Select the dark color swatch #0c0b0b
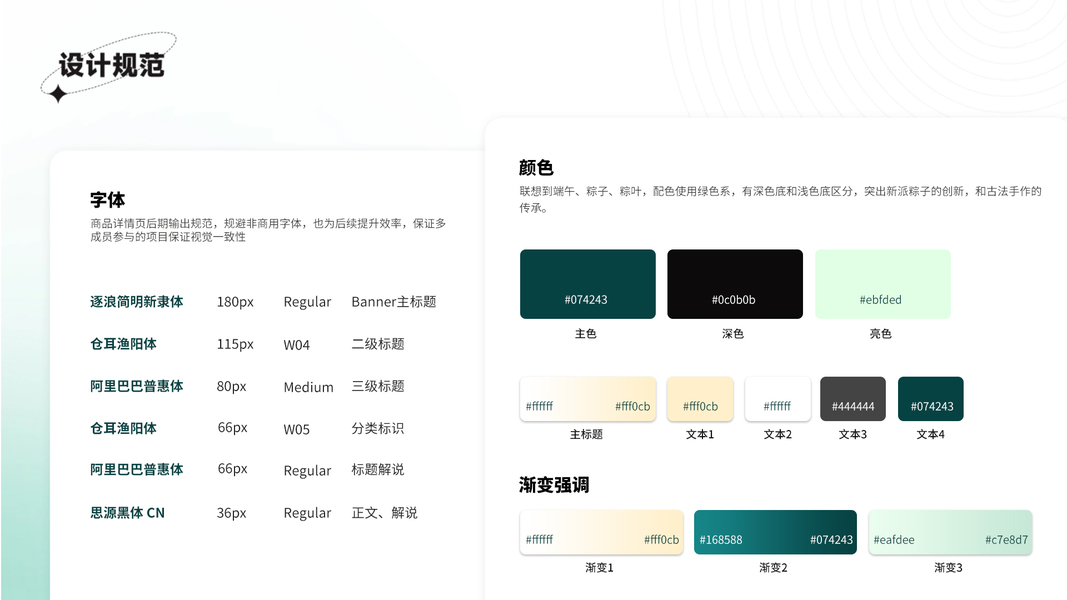This screenshot has width=1067, height=600. coord(734,284)
